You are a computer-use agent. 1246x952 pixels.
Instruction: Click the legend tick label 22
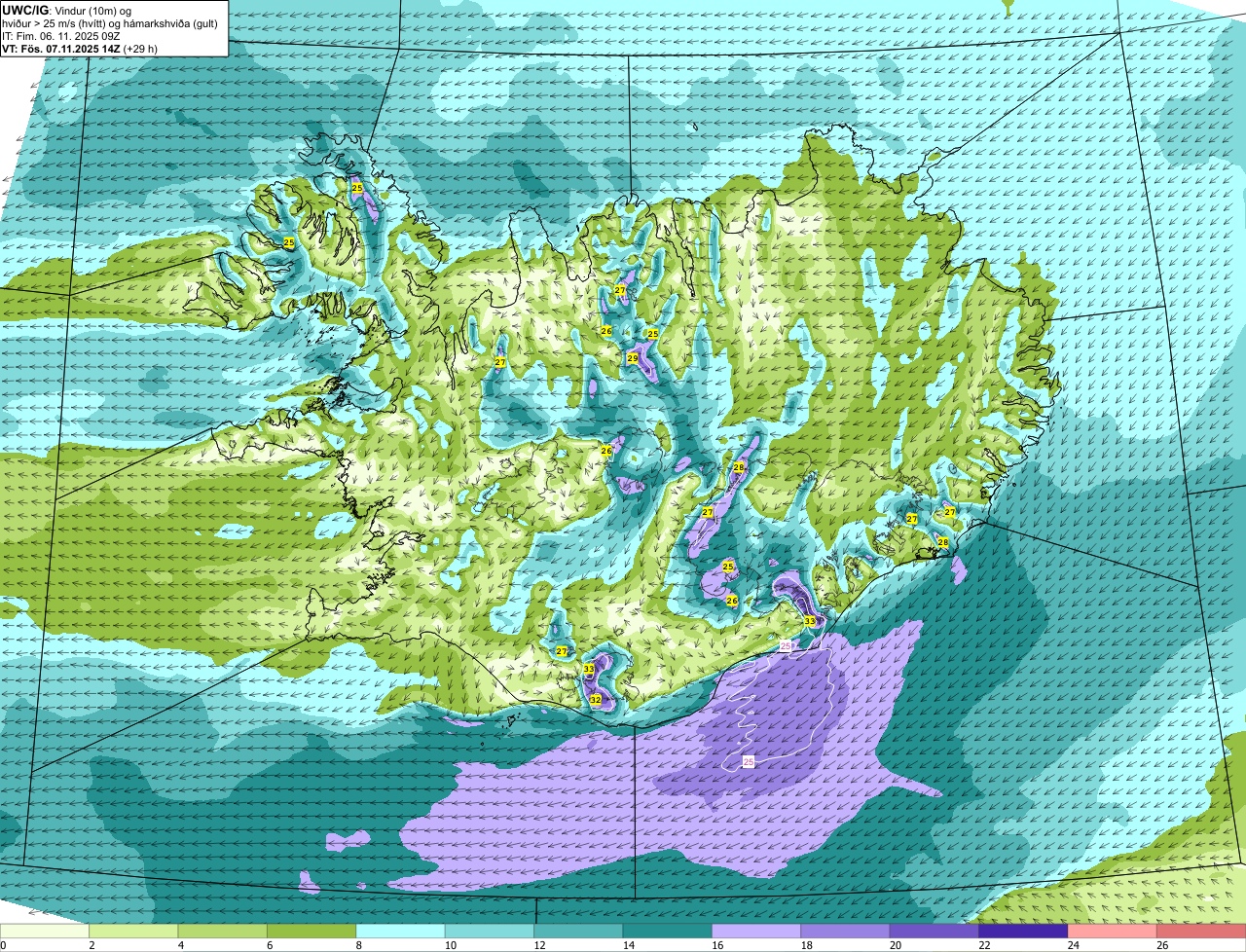[x=985, y=945]
